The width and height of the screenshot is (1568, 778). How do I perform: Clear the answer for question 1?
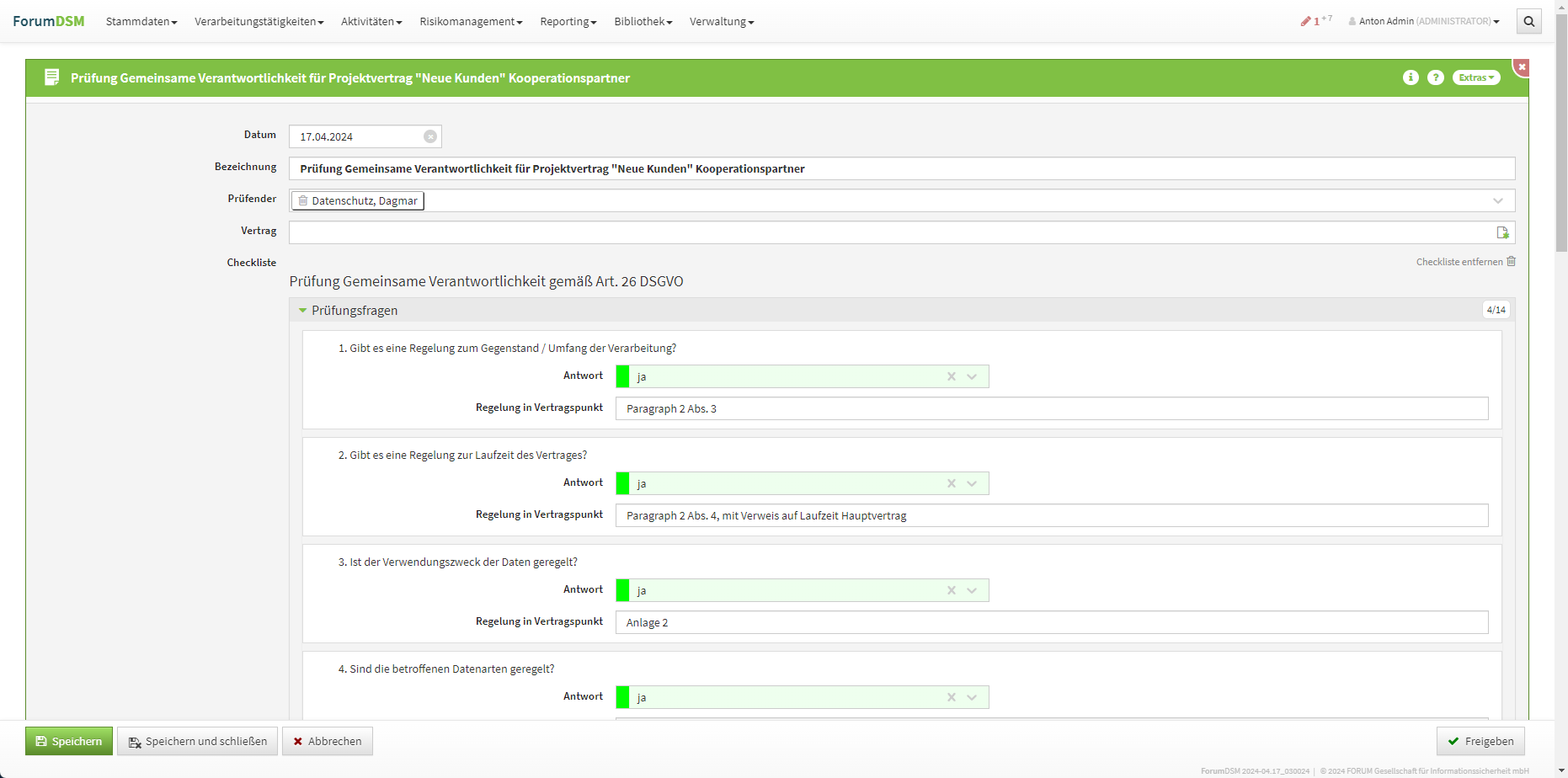pos(952,376)
